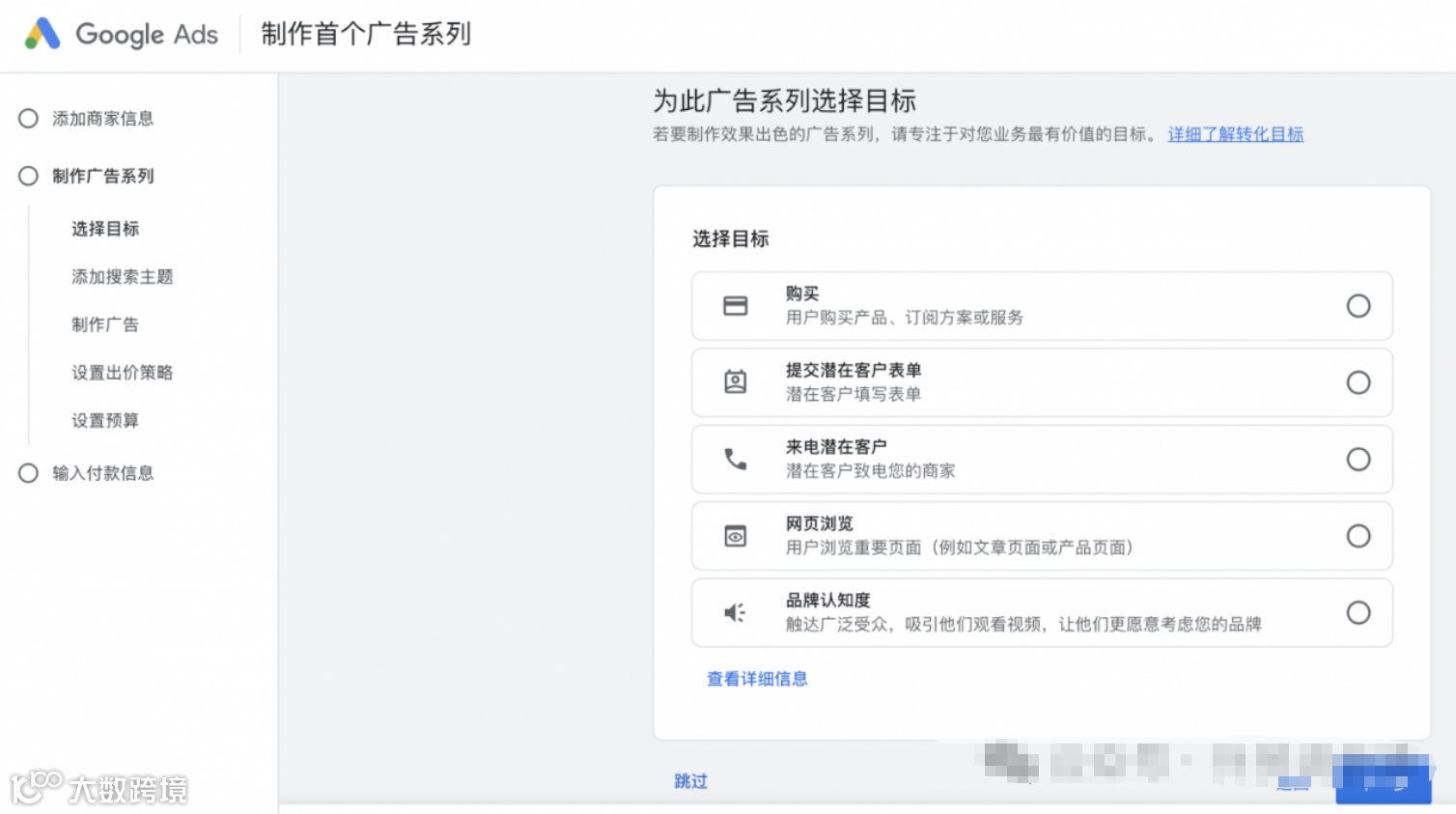Go to 设置出价策略 step in sidebar

pyautogui.click(x=122, y=373)
